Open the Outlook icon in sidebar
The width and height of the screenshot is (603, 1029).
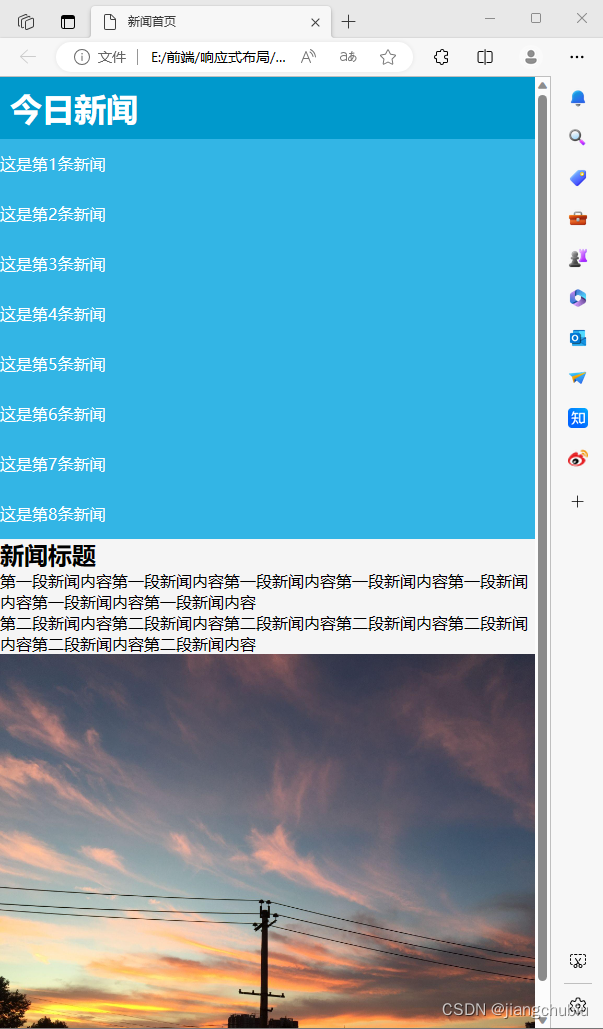[x=577, y=338]
